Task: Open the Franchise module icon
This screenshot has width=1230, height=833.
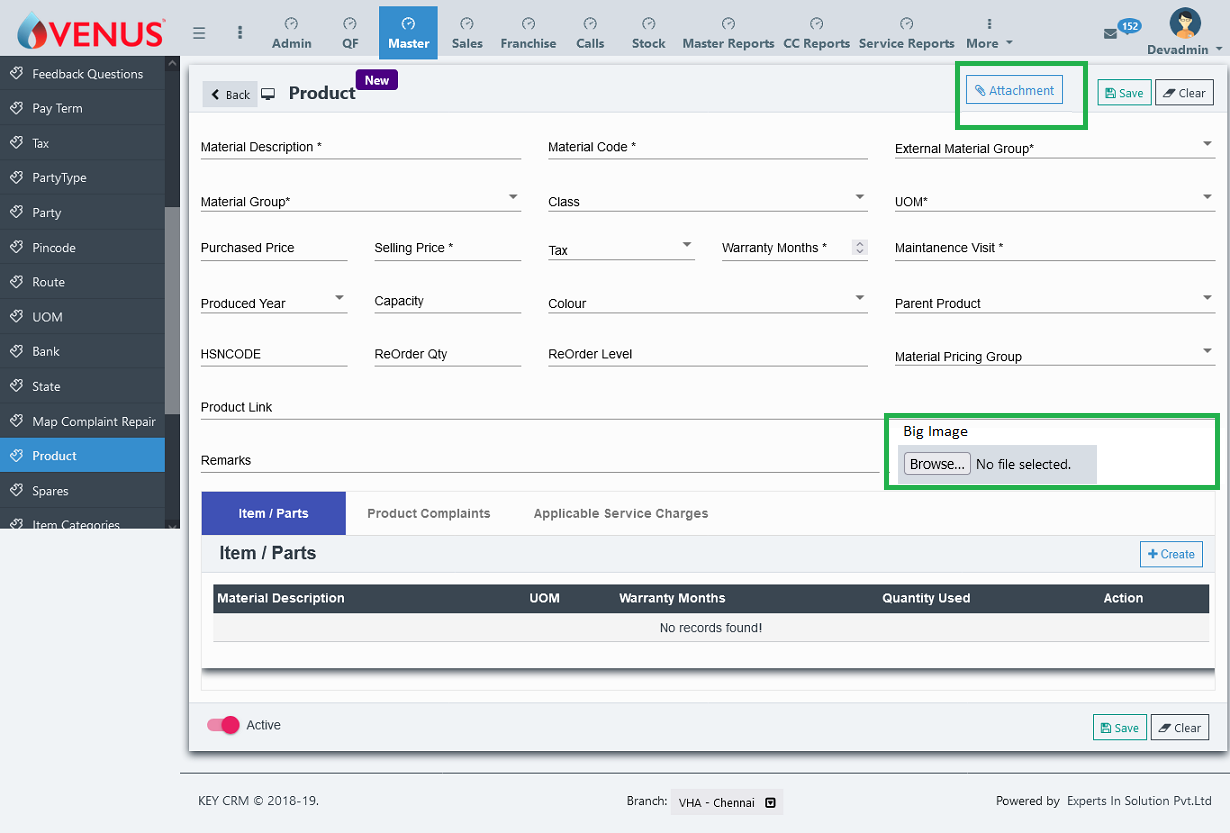Action: 528,23
